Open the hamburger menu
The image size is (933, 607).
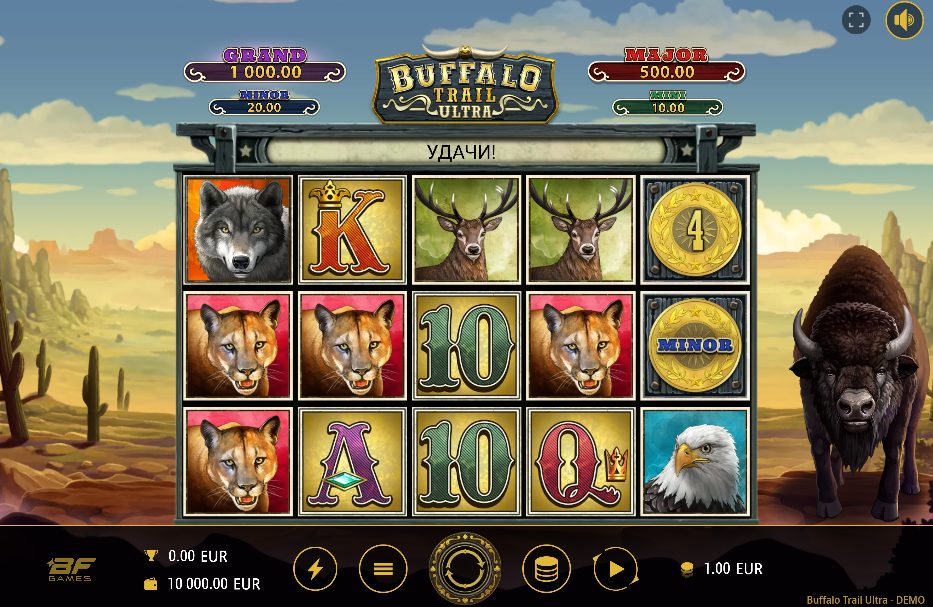point(383,569)
